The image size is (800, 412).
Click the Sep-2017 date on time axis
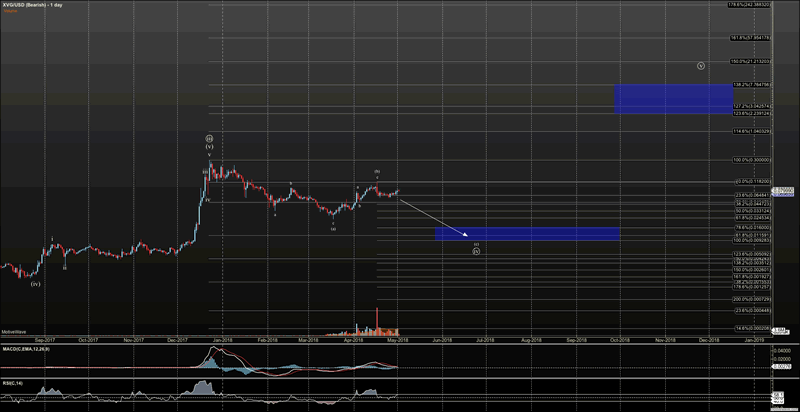coord(45,339)
